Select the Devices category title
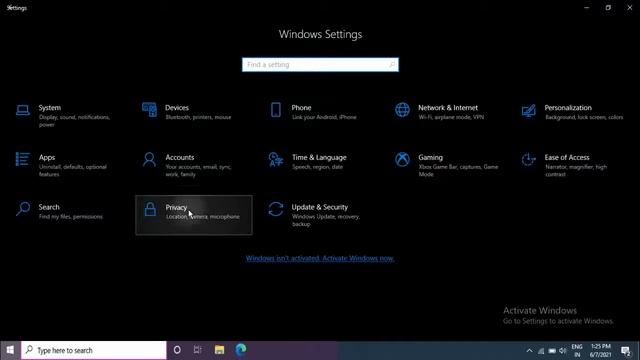The width and height of the screenshot is (640, 360). click(x=177, y=108)
